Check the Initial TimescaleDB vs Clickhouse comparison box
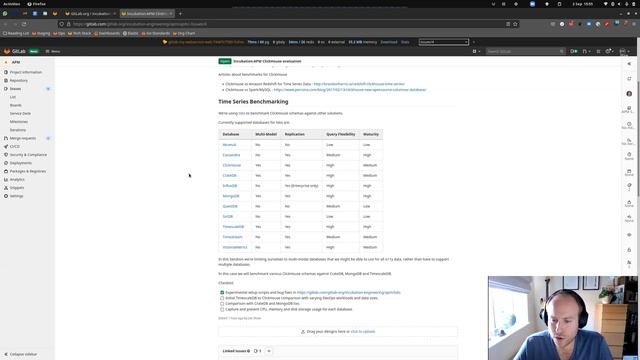Screen dimensions: 640x360 pyautogui.click(x=222, y=298)
